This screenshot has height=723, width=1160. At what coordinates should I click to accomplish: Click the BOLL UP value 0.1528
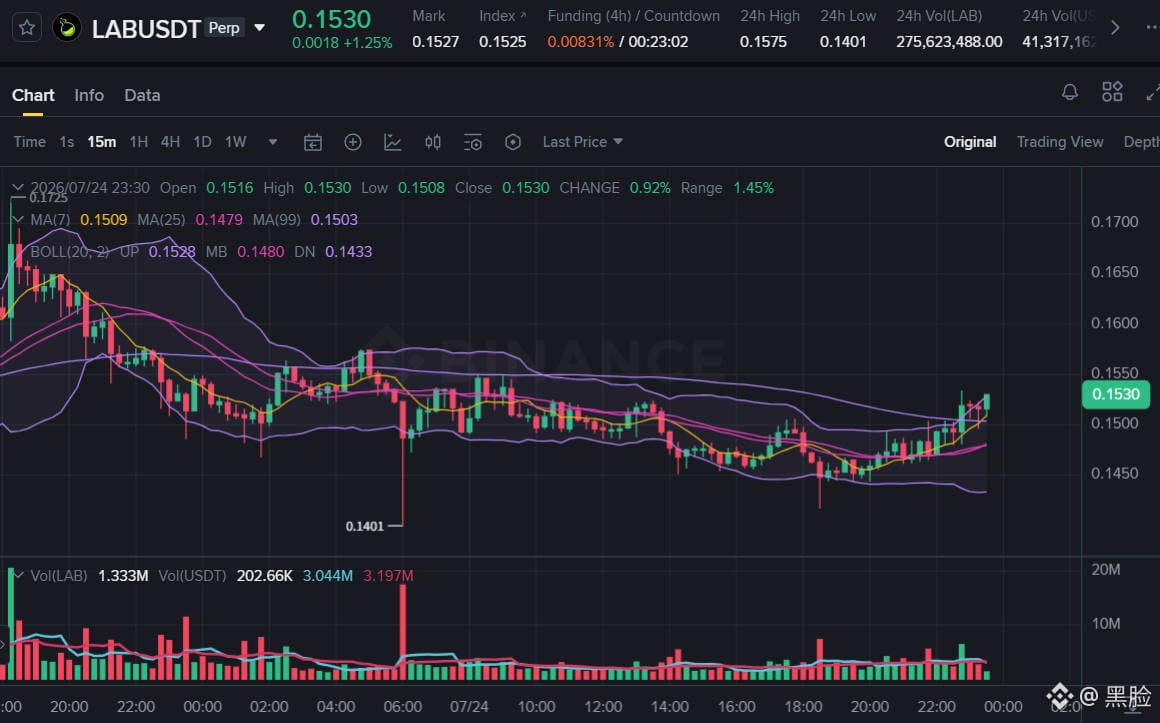tap(172, 252)
